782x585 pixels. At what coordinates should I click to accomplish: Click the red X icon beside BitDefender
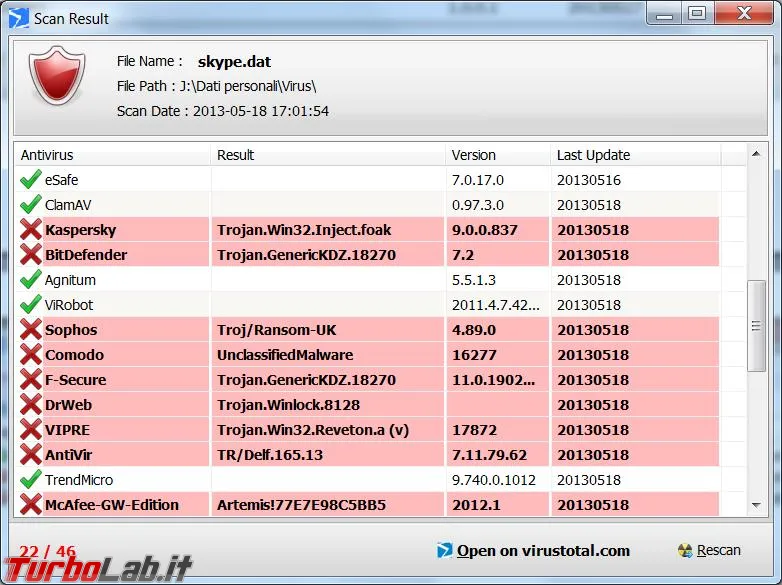(x=30, y=254)
